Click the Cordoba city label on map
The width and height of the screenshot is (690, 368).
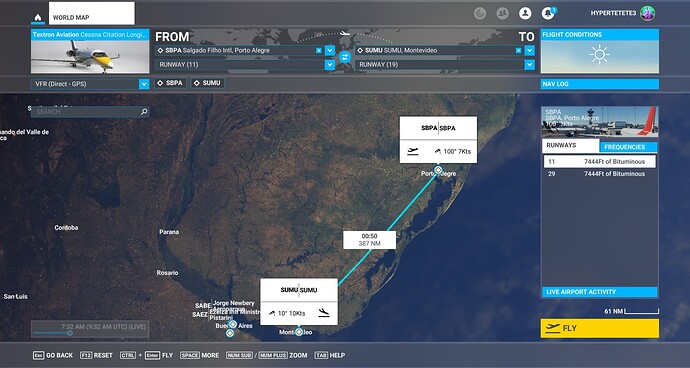coord(66,228)
